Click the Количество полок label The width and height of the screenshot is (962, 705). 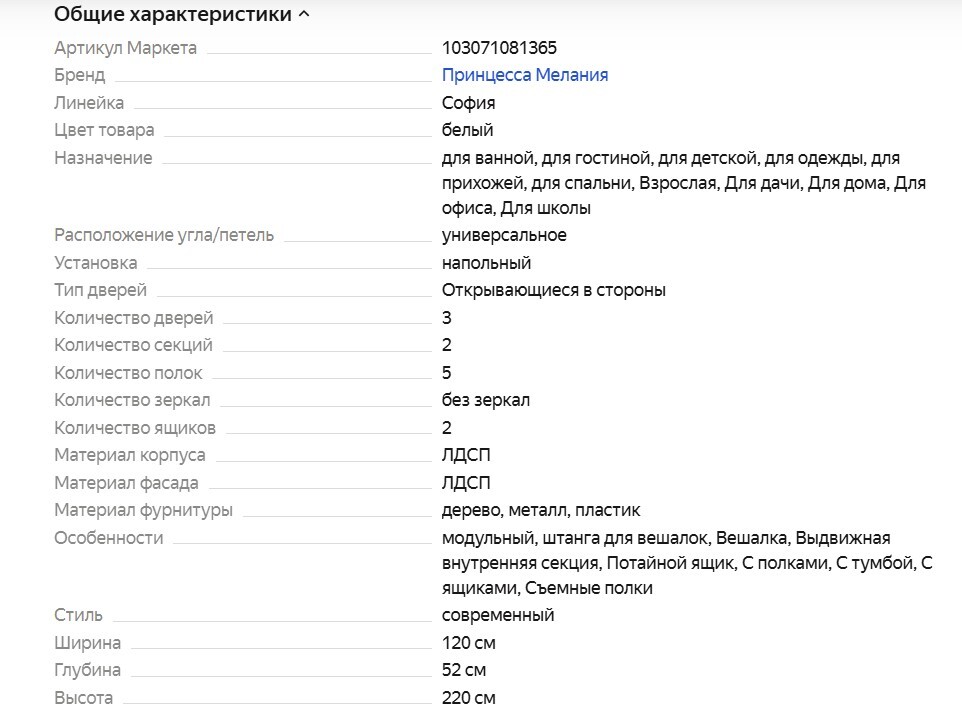(128, 373)
